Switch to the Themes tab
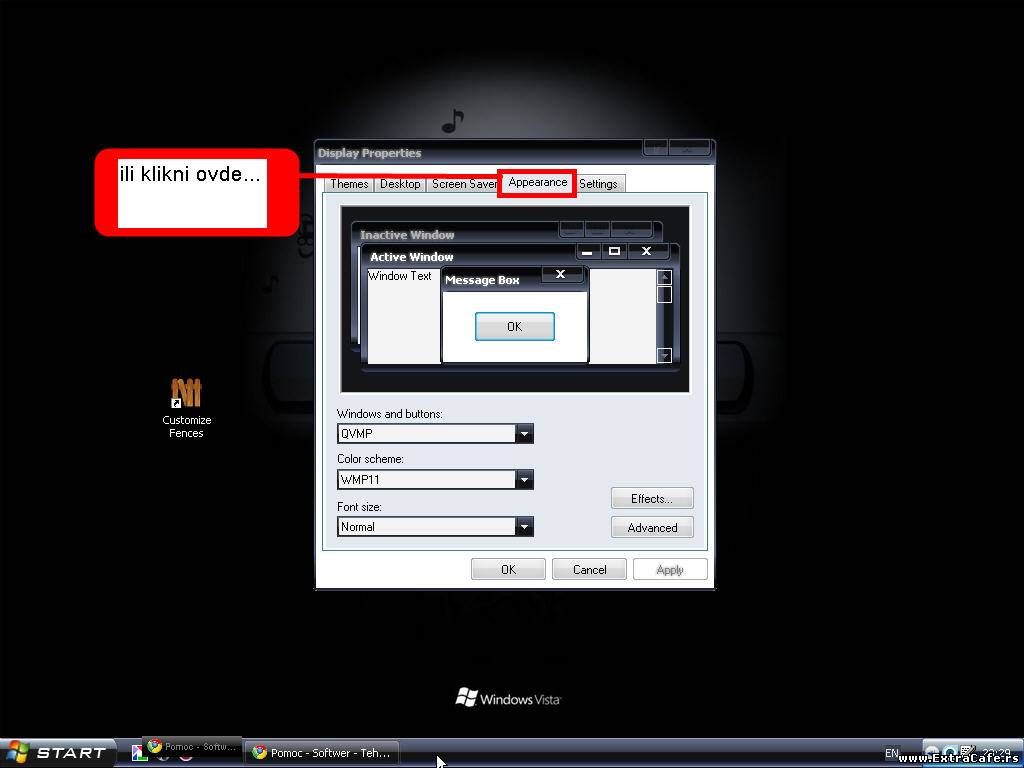 (x=349, y=184)
